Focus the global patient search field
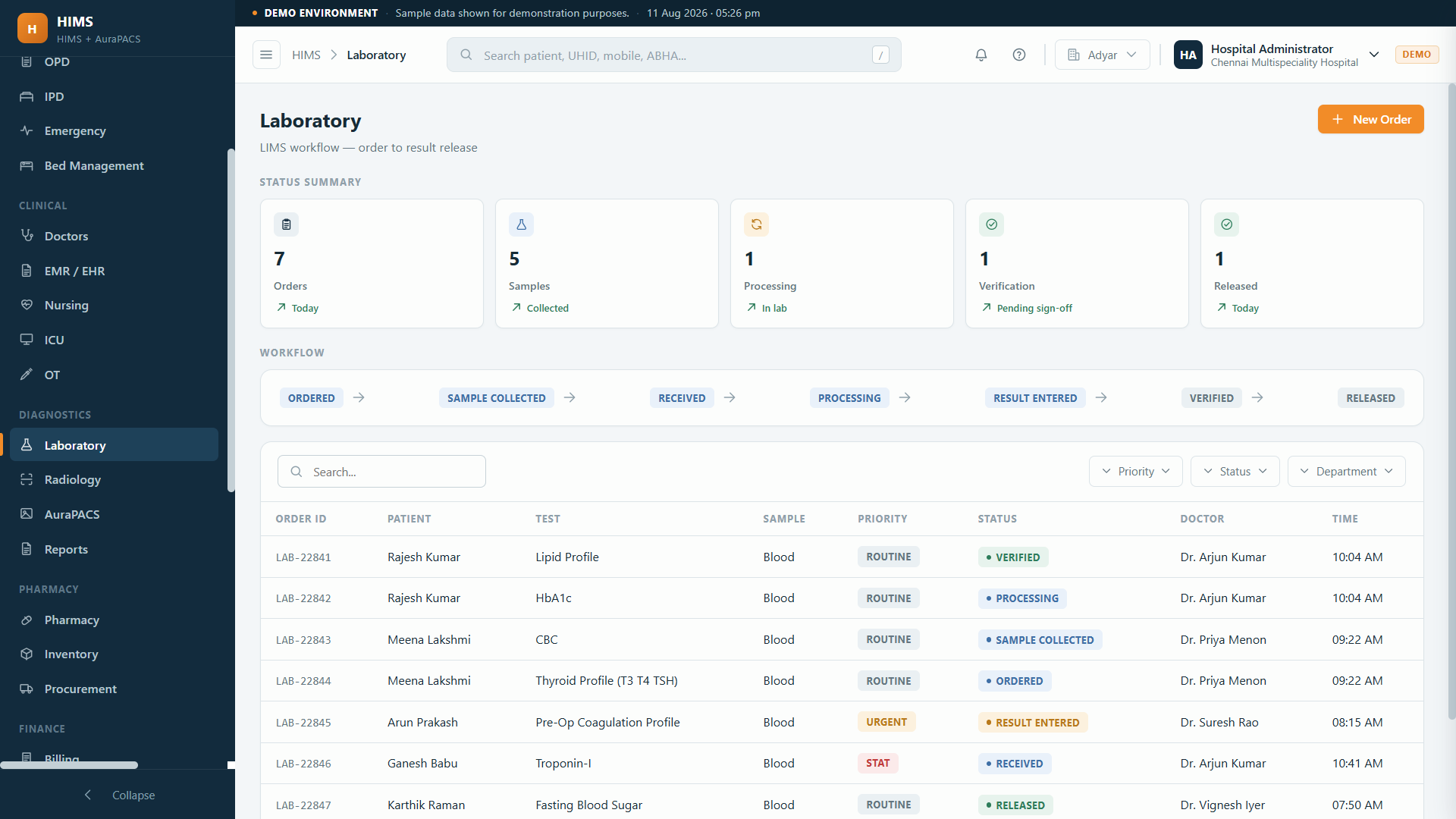The height and width of the screenshot is (819, 1456). (673, 55)
